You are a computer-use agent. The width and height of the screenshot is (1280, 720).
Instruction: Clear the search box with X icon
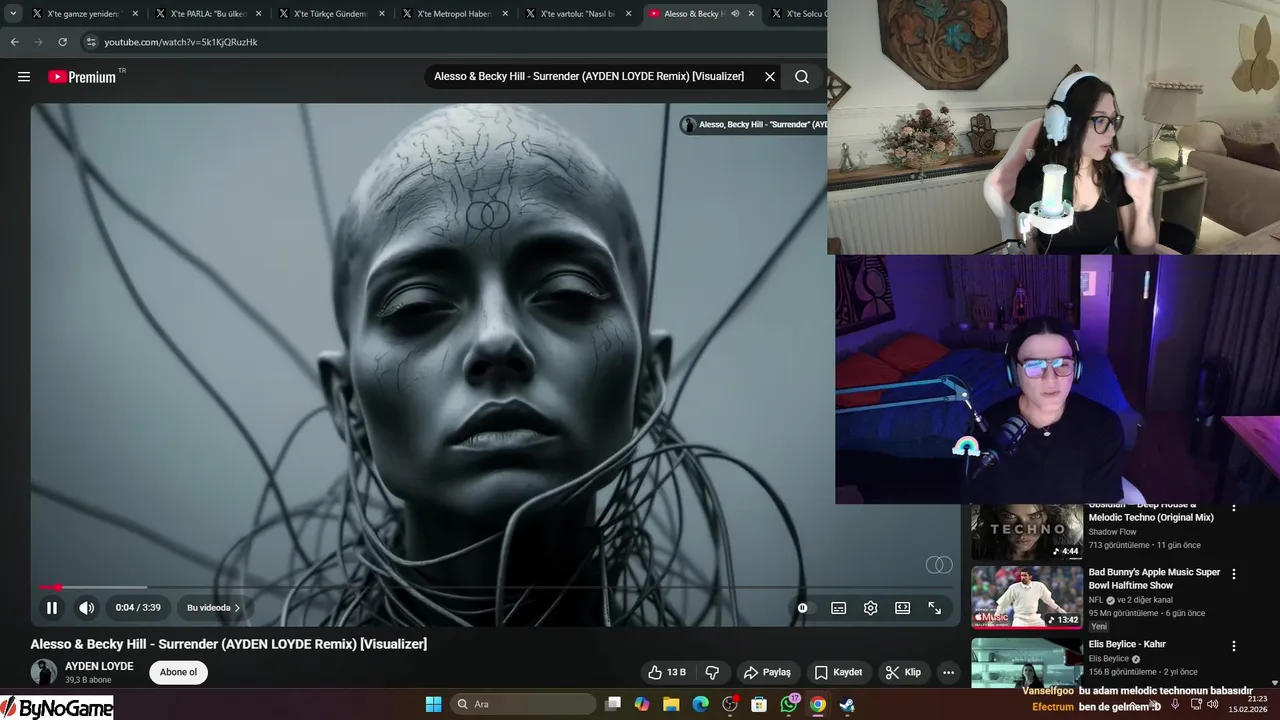(770, 77)
